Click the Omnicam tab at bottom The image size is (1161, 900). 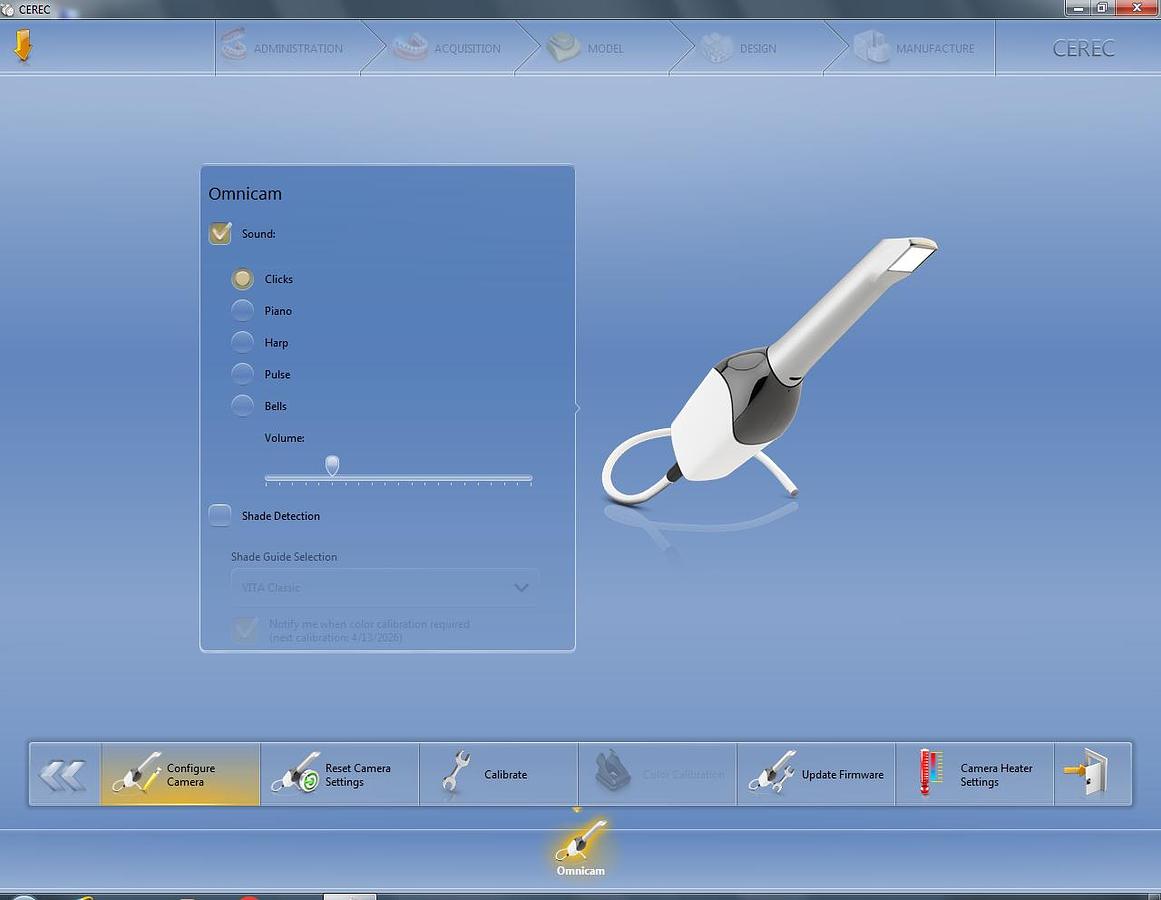tap(579, 848)
